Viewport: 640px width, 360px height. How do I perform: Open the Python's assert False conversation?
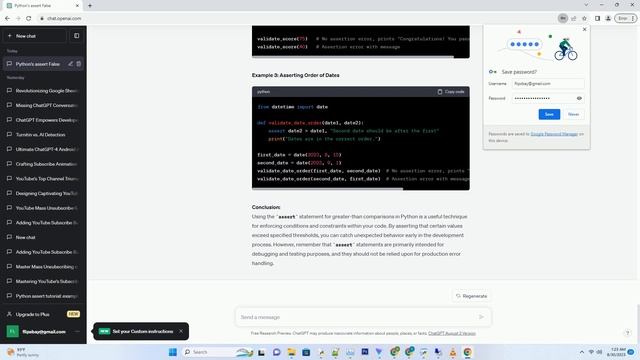(38, 64)
